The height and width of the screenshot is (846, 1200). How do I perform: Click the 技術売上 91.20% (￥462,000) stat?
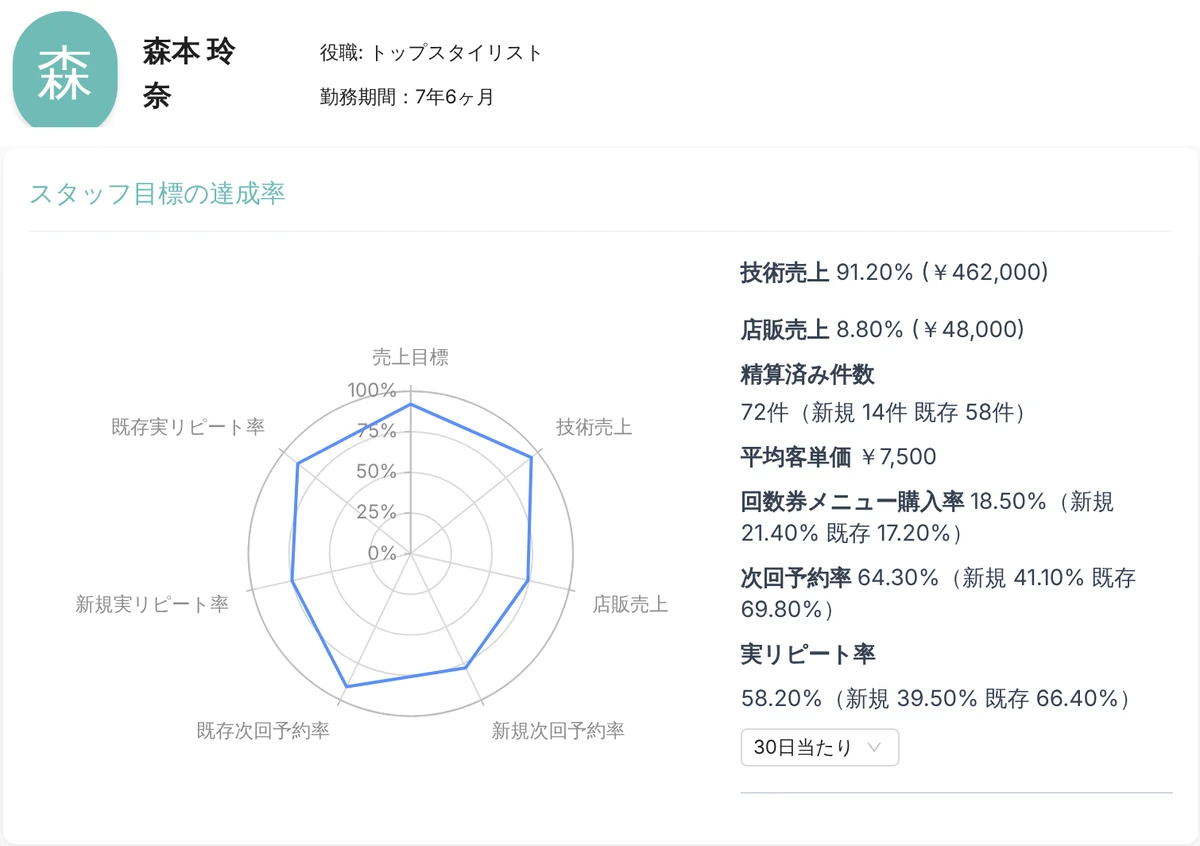[894, 271]
